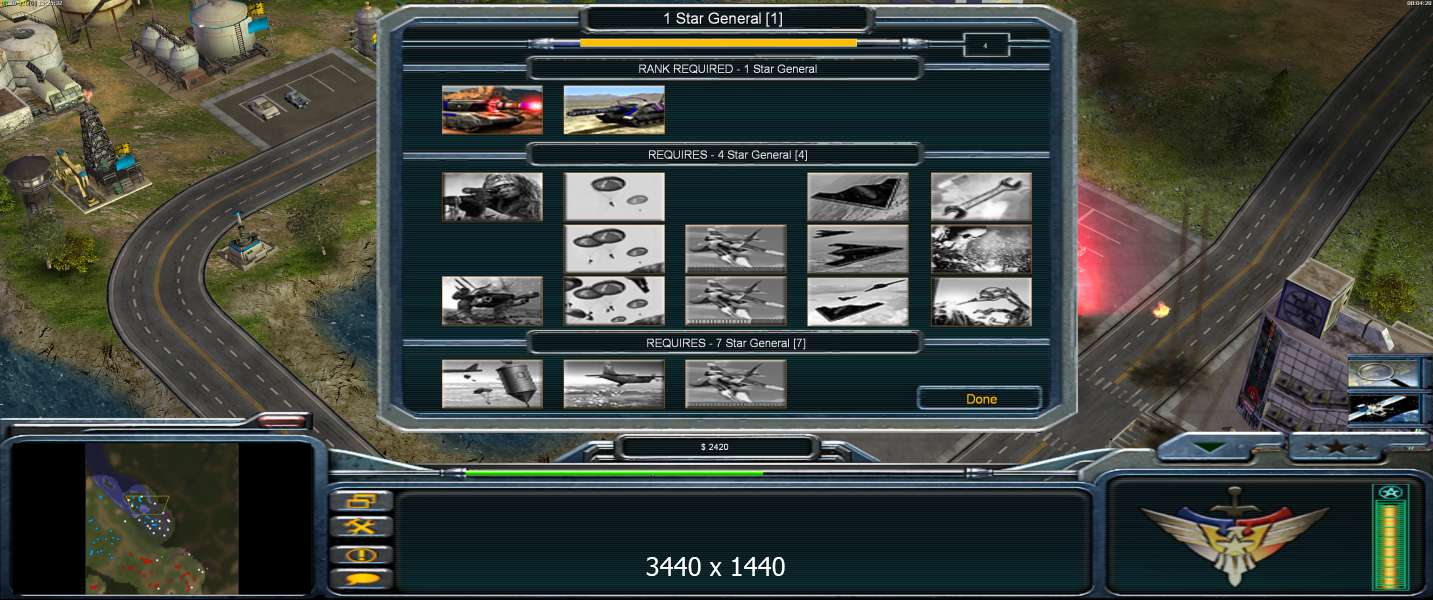Viewport: 1433px width, 600px height.
Task: Click the '1 Star General [1]' title
Action: [723, 19]
